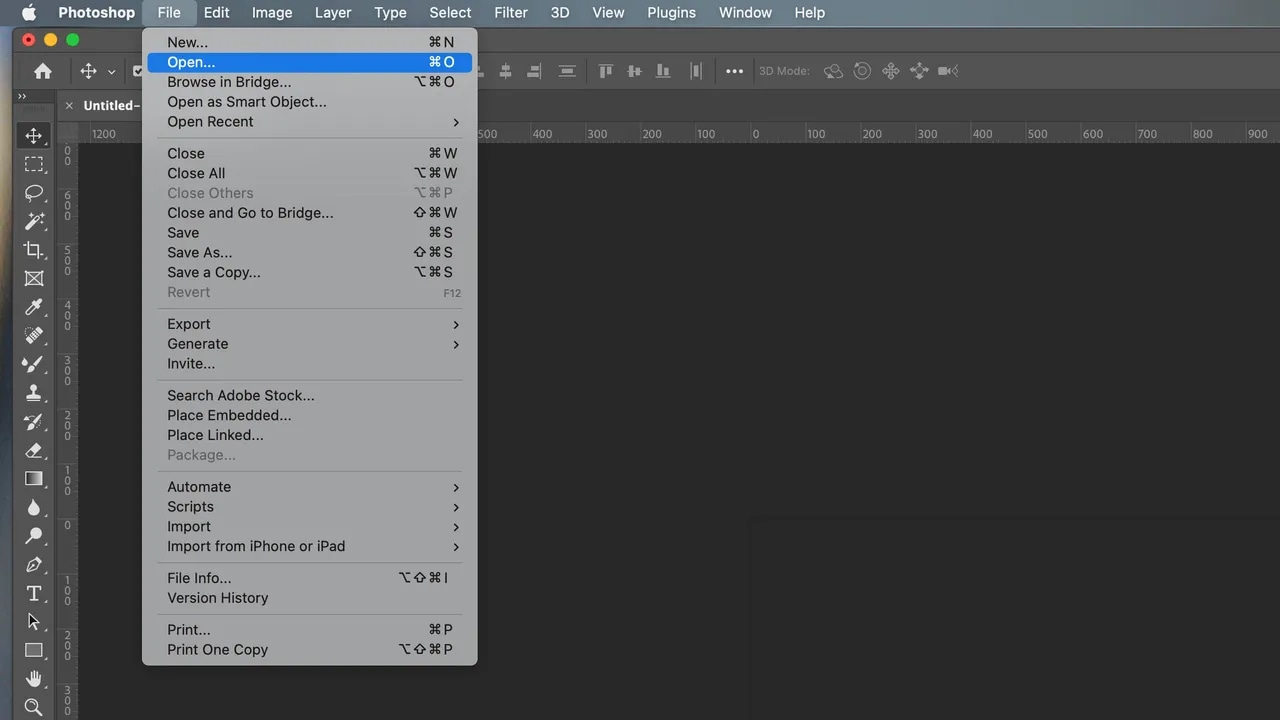Choose Print One Copy

pyautogui.click(x=309, y=650)
